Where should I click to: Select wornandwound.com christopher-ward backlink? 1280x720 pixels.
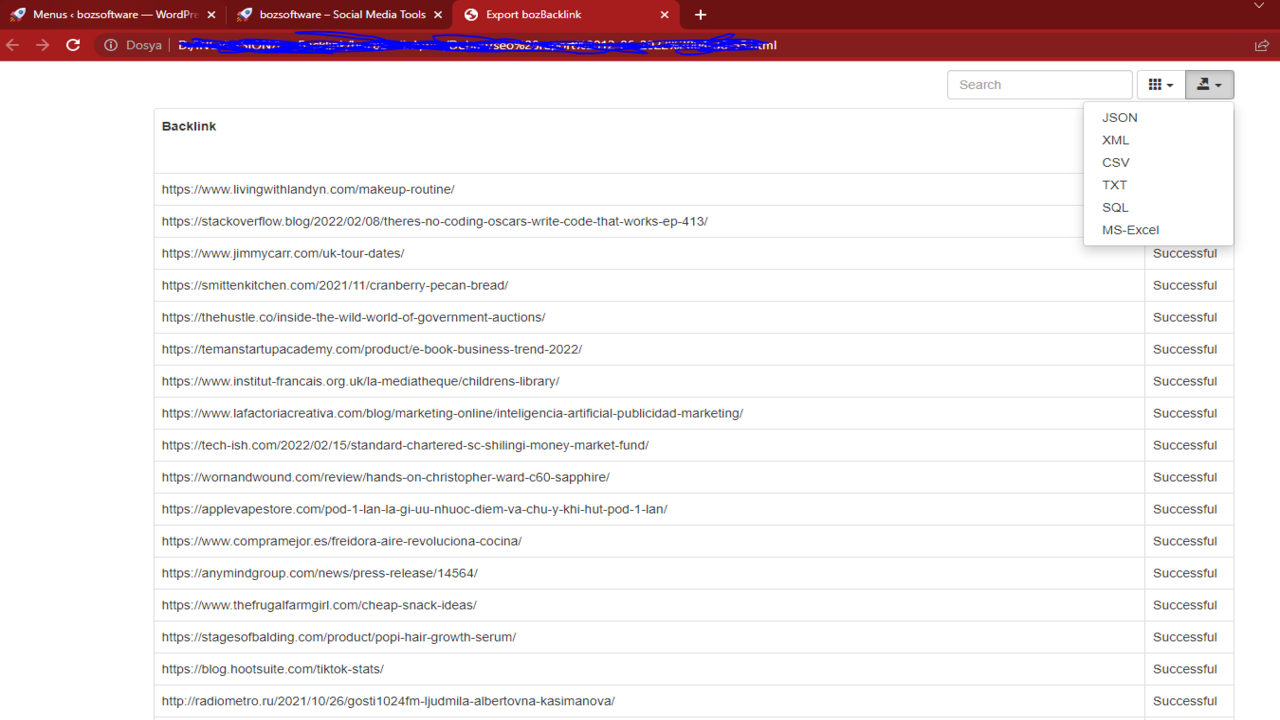(x=386, y=477)
